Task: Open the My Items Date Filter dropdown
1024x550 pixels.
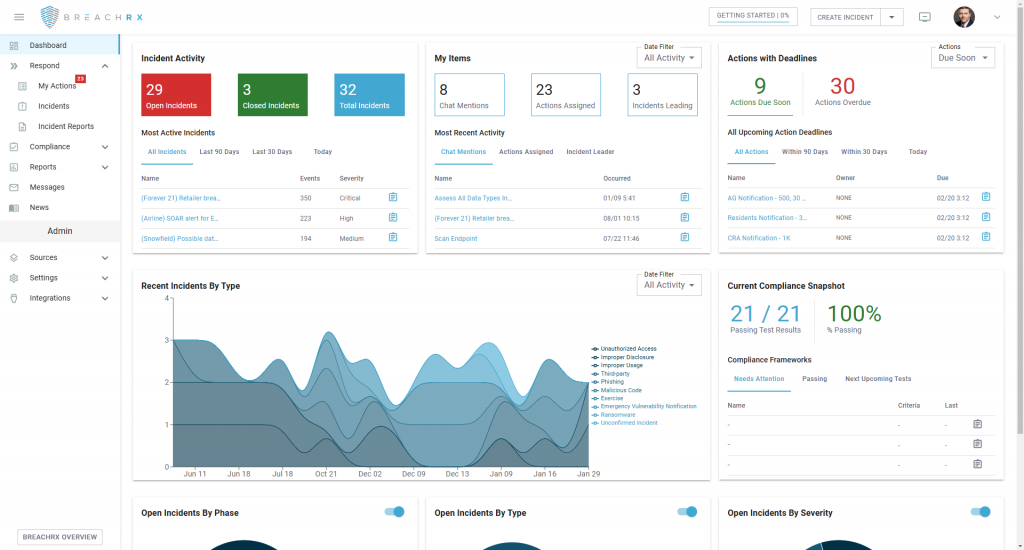Action: point(669,57)
